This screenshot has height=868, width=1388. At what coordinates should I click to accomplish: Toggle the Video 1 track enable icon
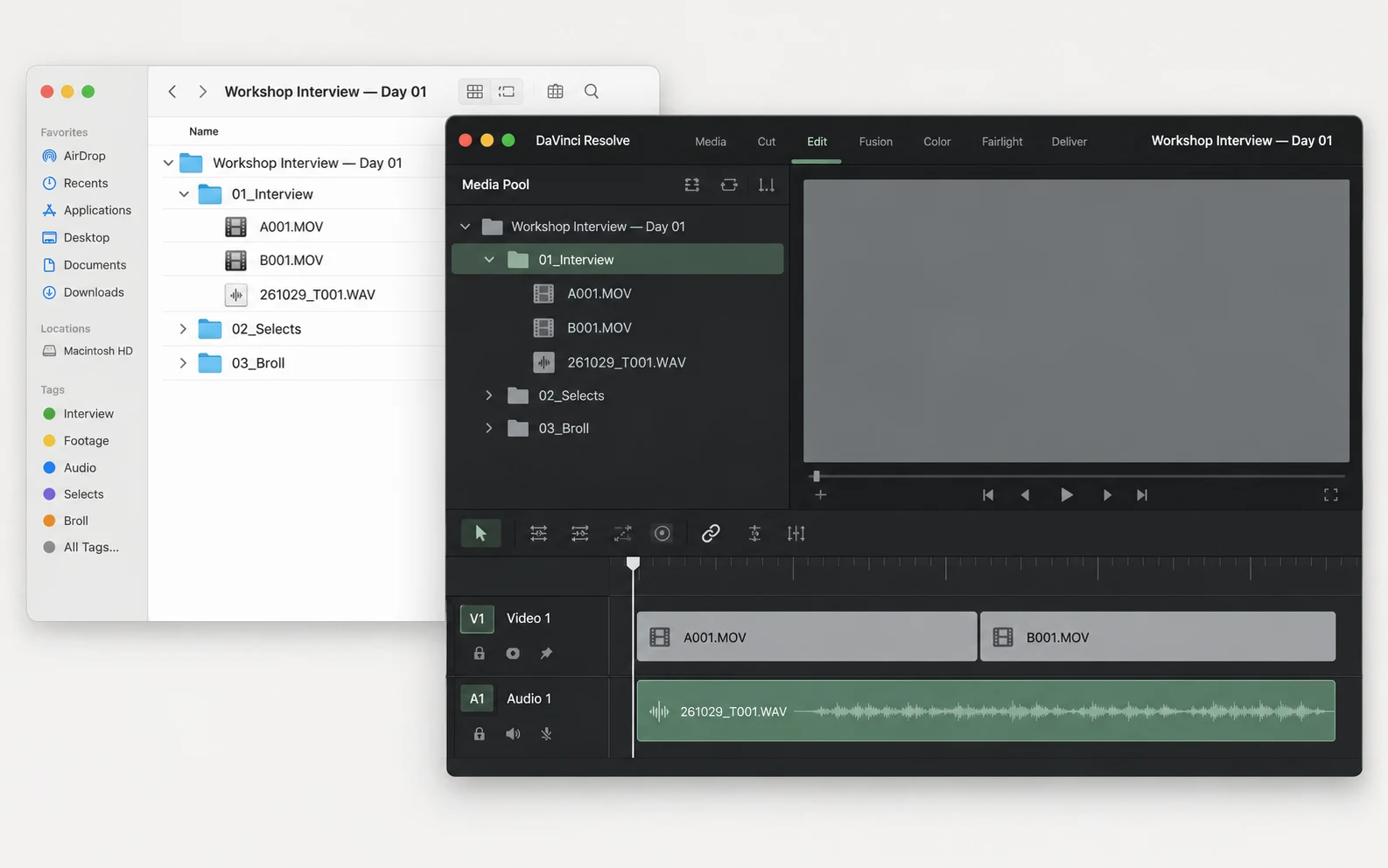pyautogui.click(x=513, y=654)
